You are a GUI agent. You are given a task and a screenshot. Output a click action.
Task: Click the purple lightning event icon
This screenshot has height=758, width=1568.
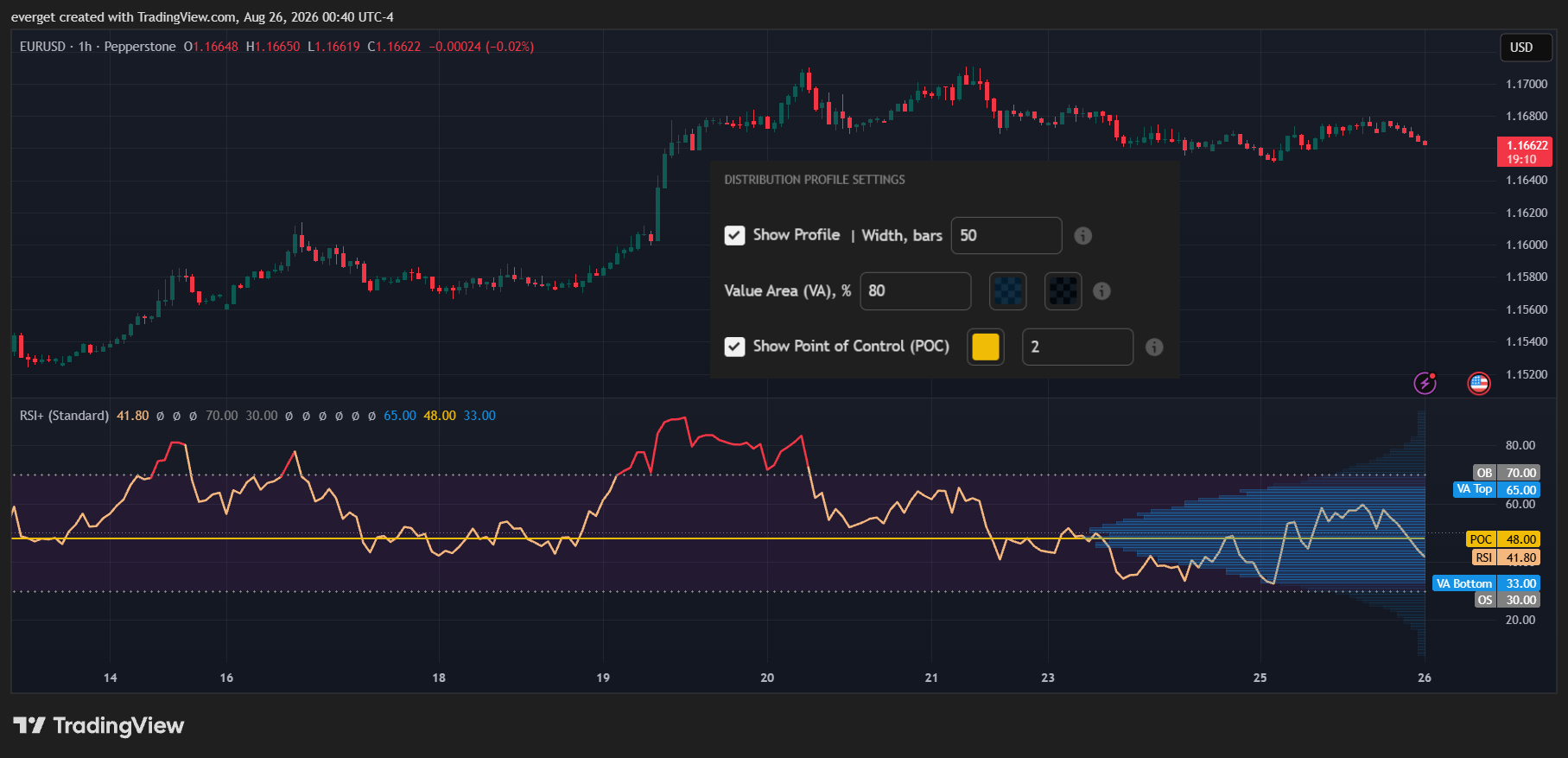[x=1425, y=383]
